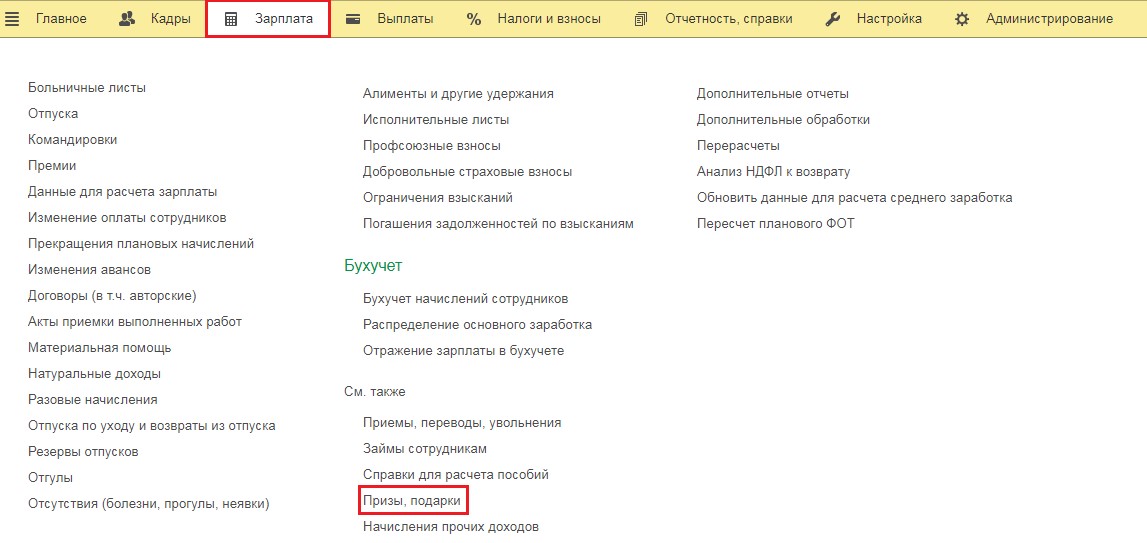This screenshot has width=1147, height=543.
Task: Open the Главное section
Action: pos(61,19)
